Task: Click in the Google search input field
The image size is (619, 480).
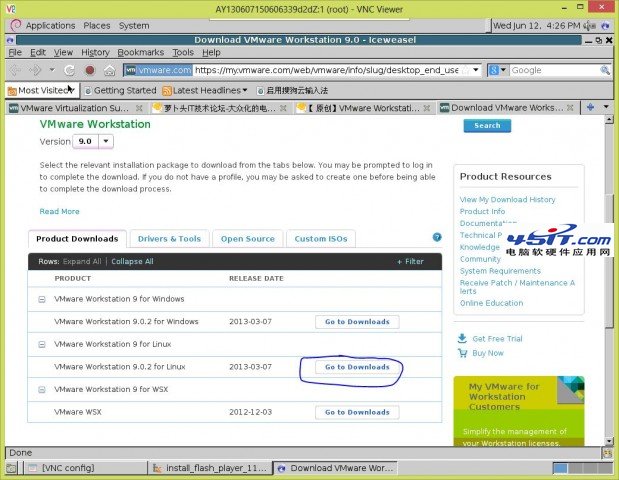Action: pyautogui.click(x=555, y=70)
